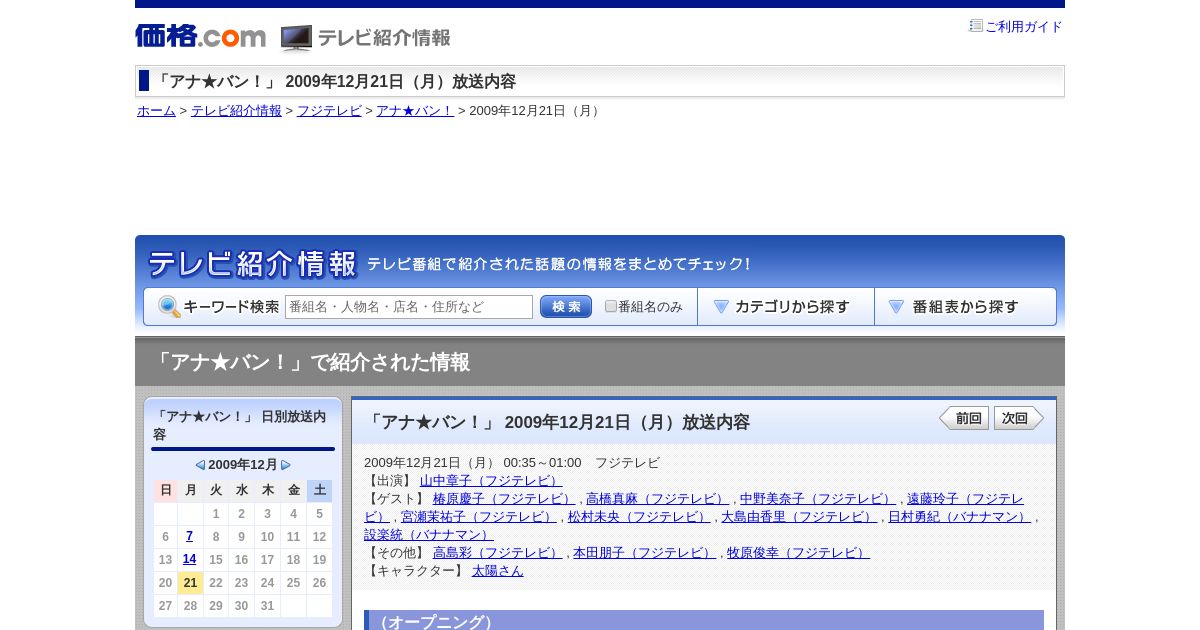Click the keyword search input field

pos(409,307)
